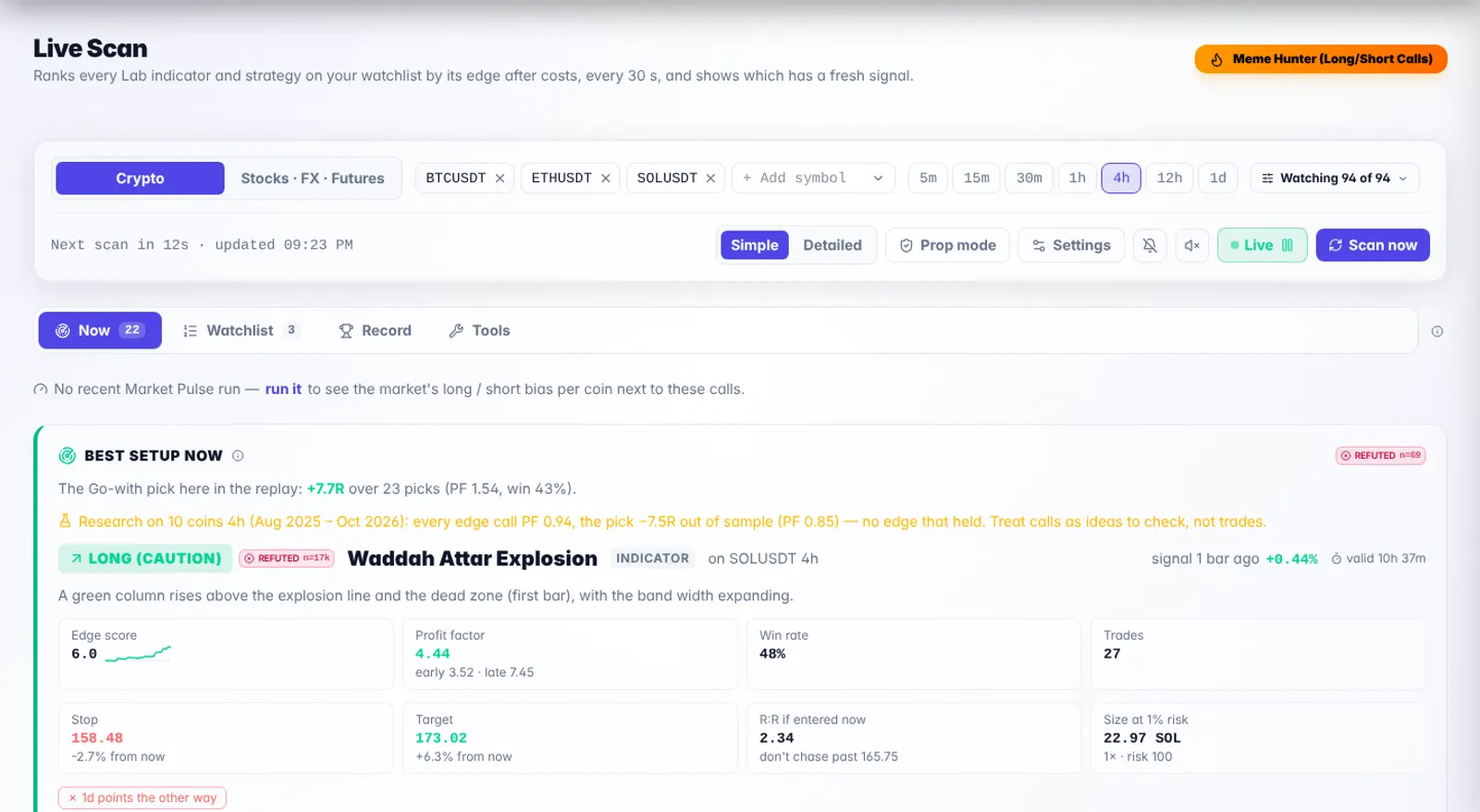Select the Detailed view
1480x812 pixels.
tap(832, 245)
